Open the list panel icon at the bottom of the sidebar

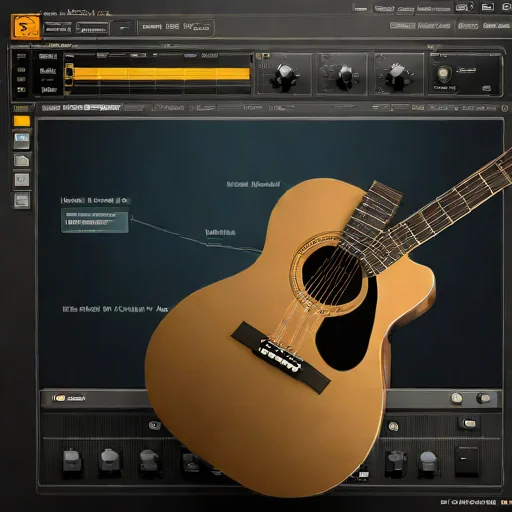(22, 200)
